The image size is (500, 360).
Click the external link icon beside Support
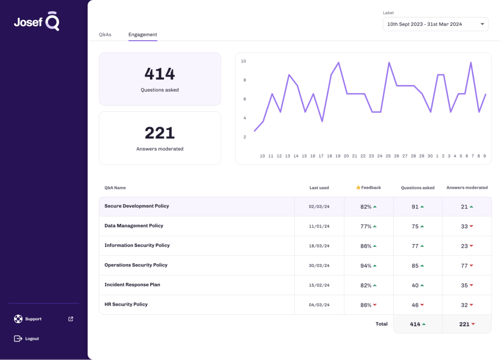point(71,319)
